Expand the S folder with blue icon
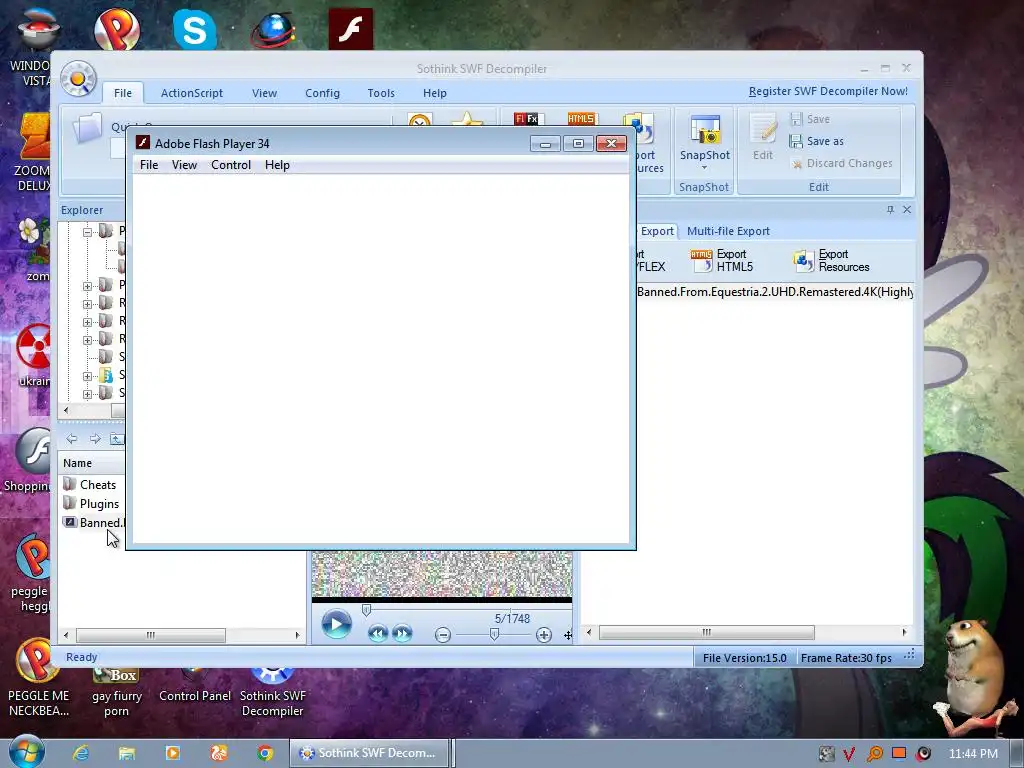Screen dimensions: 1024x768 tap(87, 376)
